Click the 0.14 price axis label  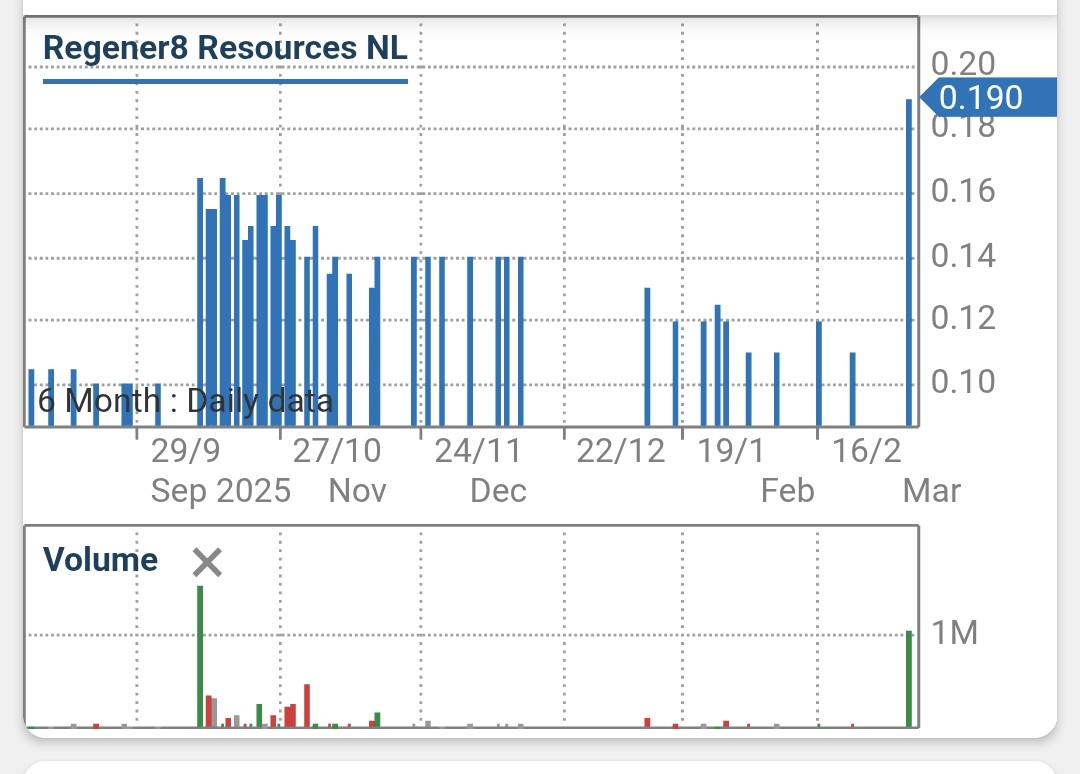coord(963,256)
